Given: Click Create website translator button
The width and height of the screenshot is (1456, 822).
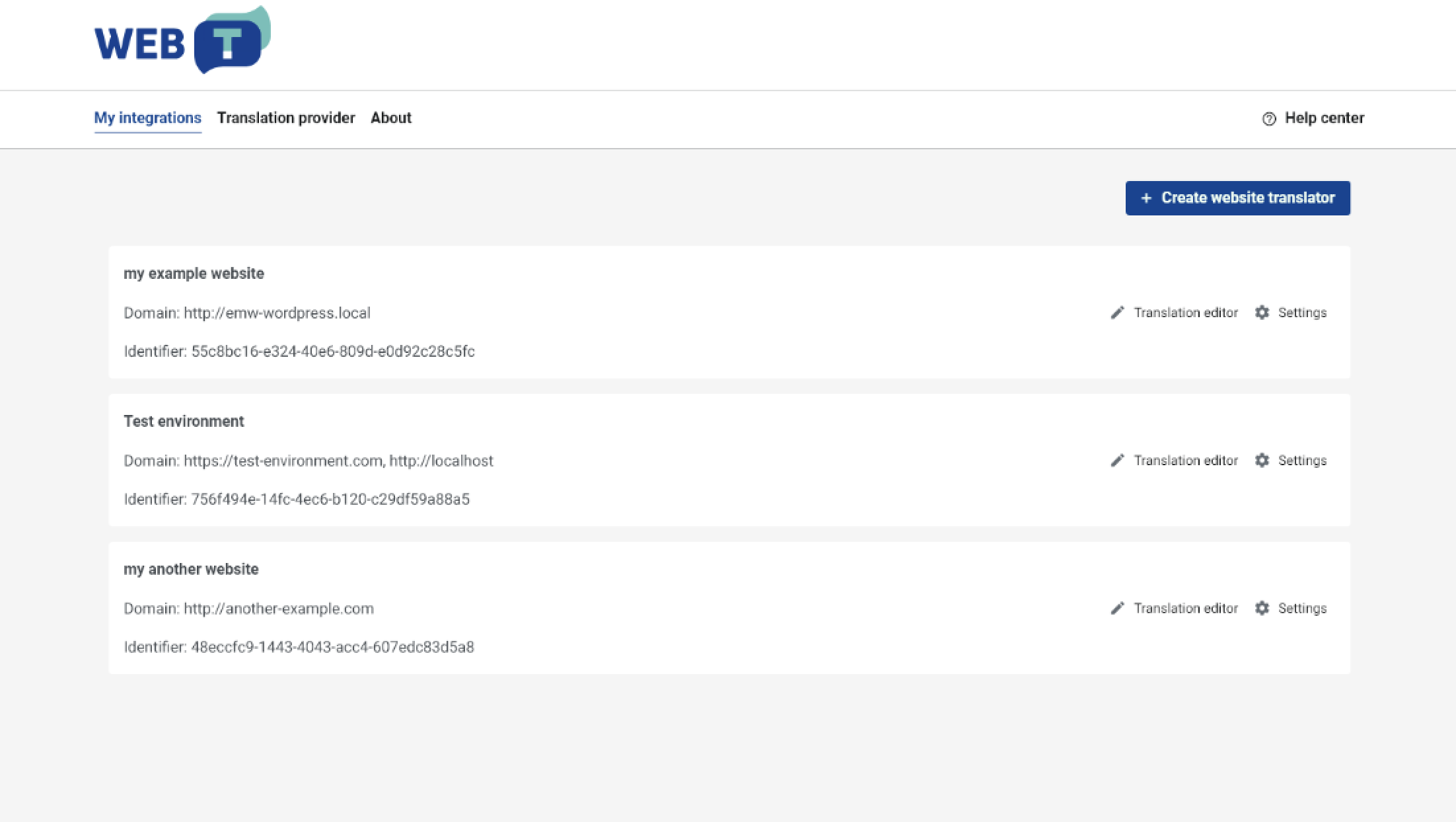Looking at the screenshot, I should tap(1237, 198).
